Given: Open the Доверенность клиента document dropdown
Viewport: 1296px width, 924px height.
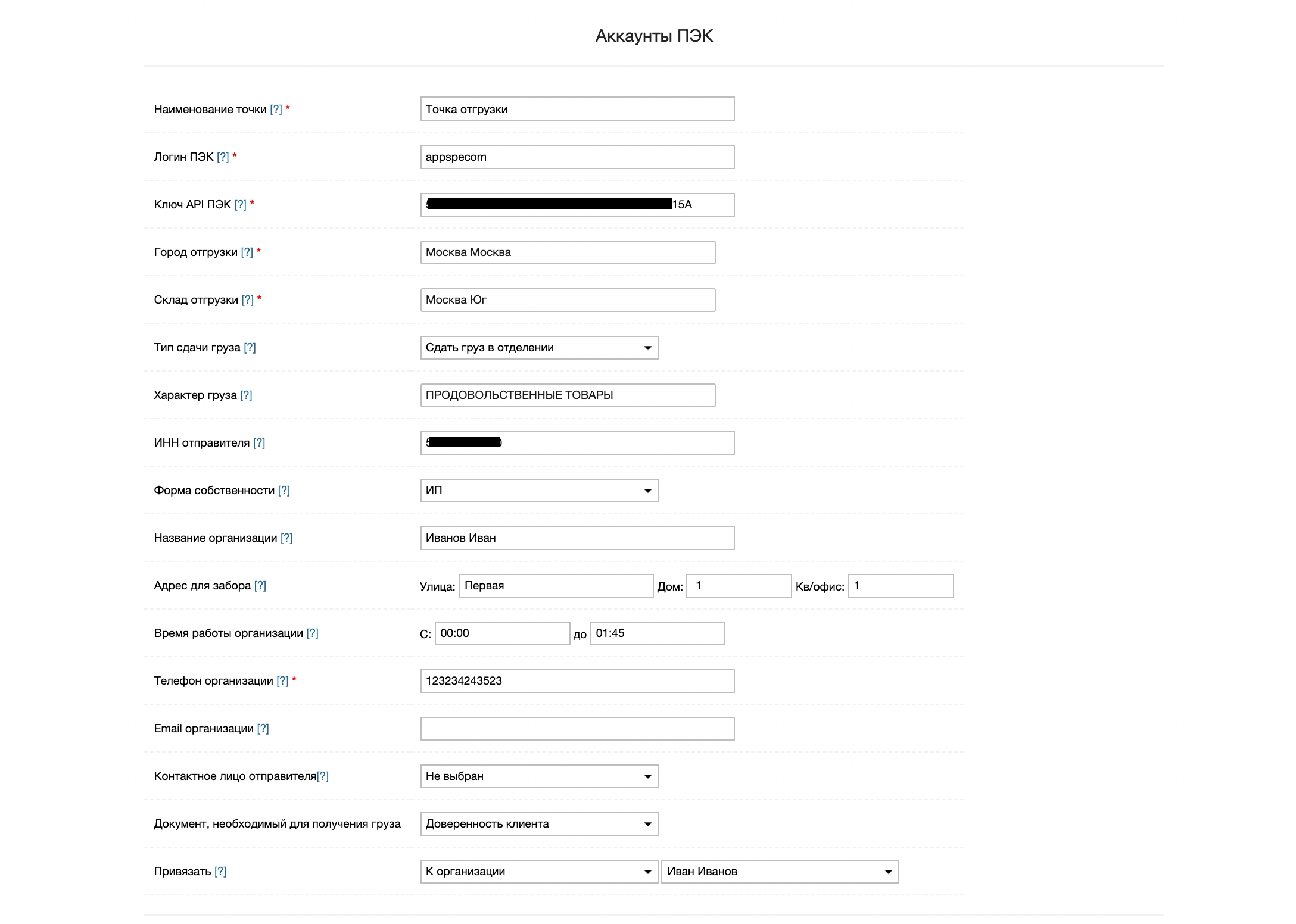Looking at the screenshot, I should (x=539, y=824).
